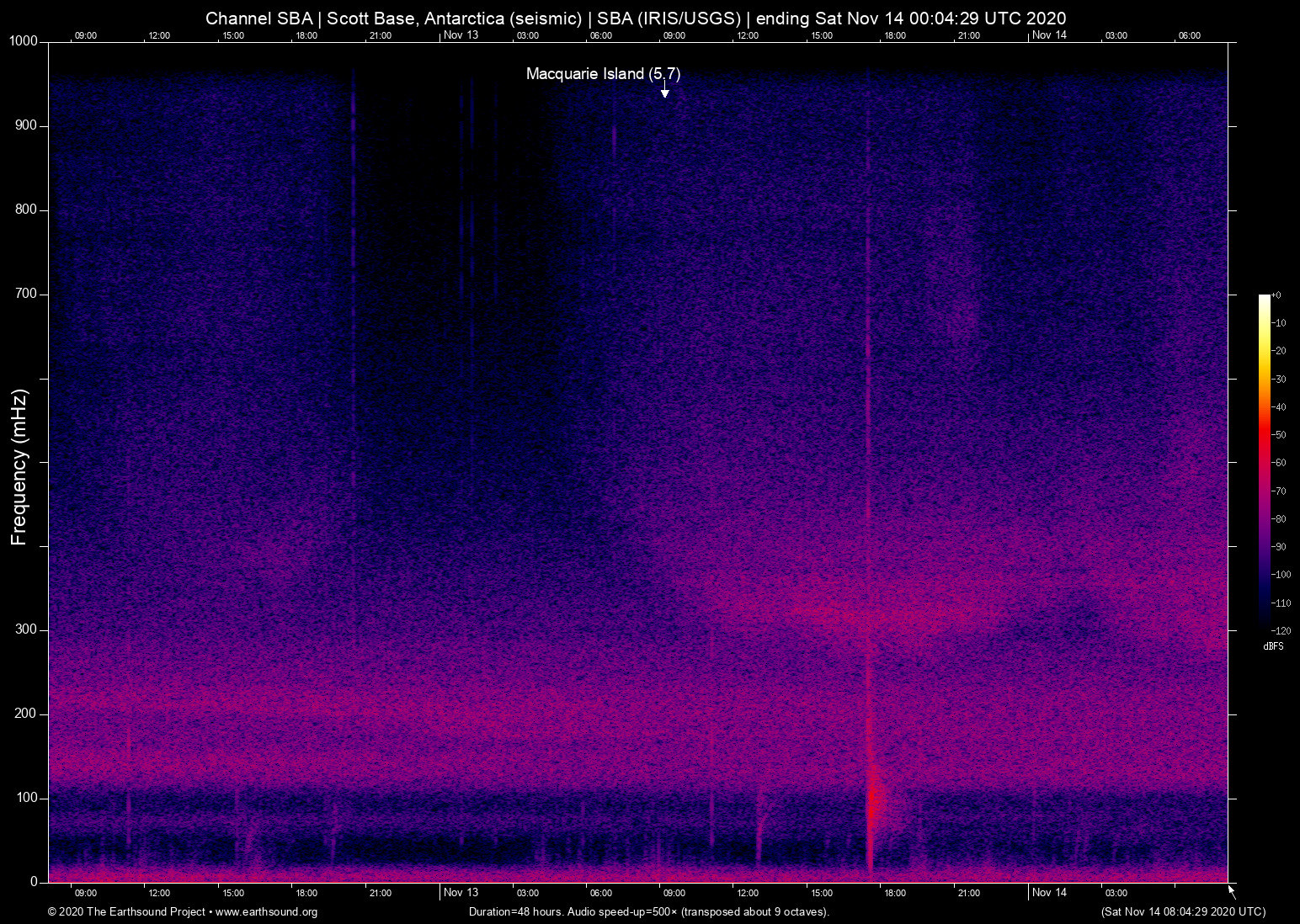Click the Duration=48 hours footer text
Screen dimensions: 1300x924
pos(649,912)
